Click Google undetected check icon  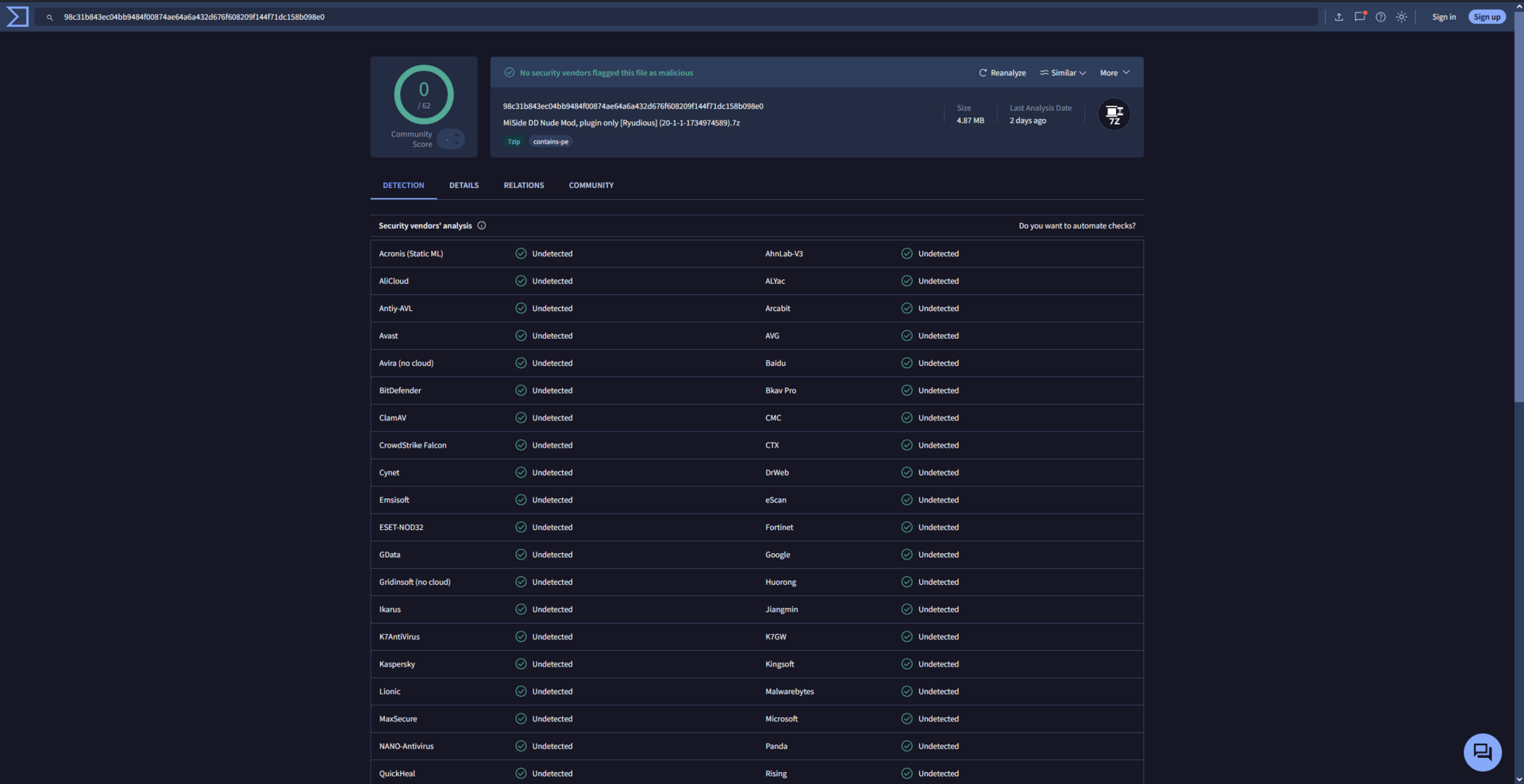click(906, 555)
